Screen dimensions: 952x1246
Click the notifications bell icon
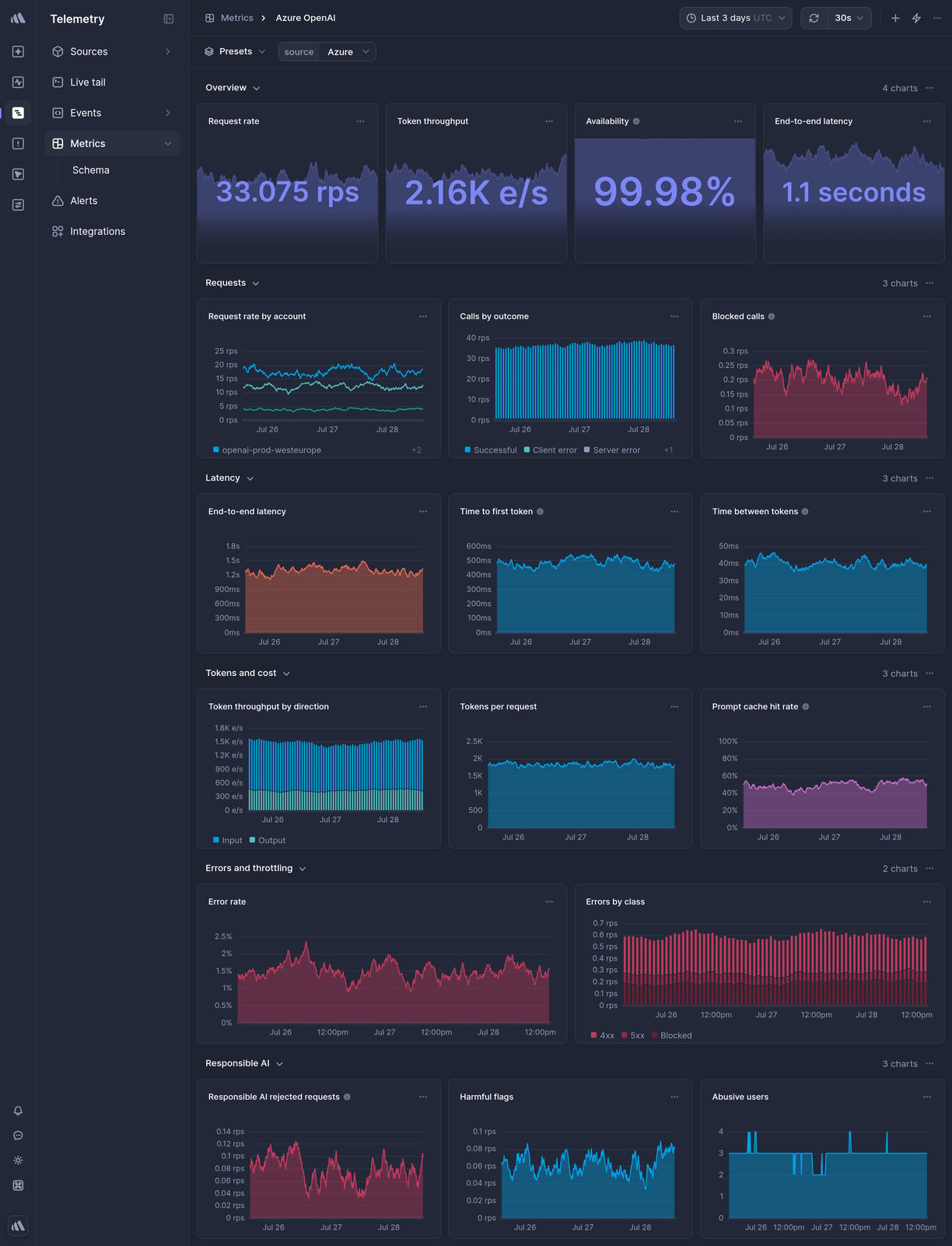(x=18, y=1111)
